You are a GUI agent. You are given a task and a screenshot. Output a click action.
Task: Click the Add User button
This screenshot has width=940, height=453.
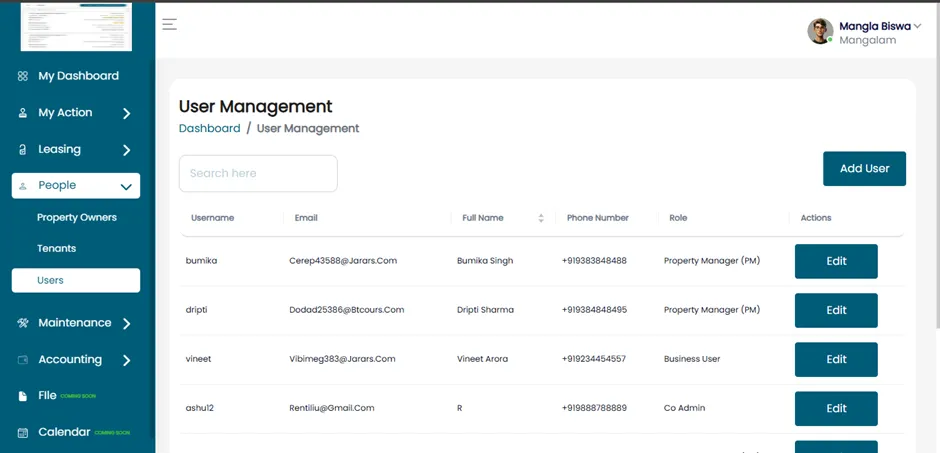click(864, 168)
